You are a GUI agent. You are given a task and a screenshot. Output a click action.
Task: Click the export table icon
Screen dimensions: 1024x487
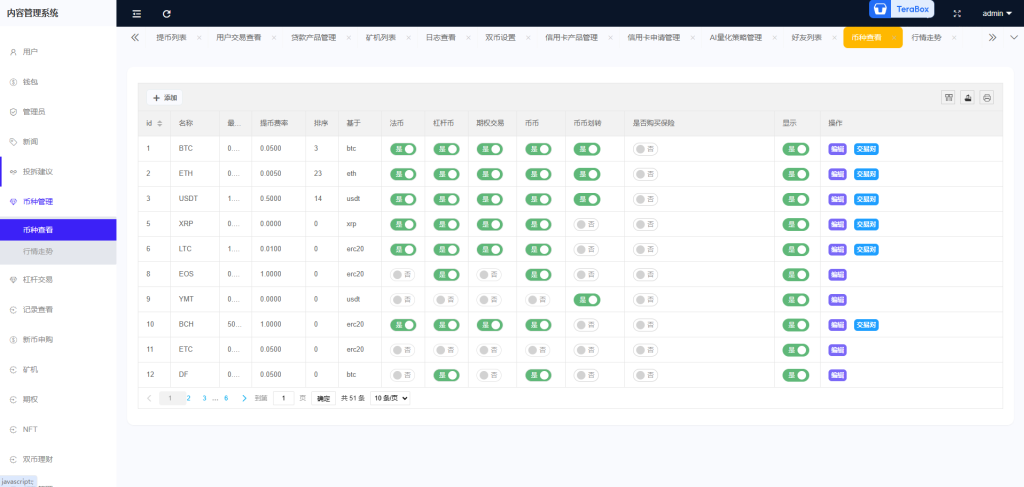coord(967,97)
